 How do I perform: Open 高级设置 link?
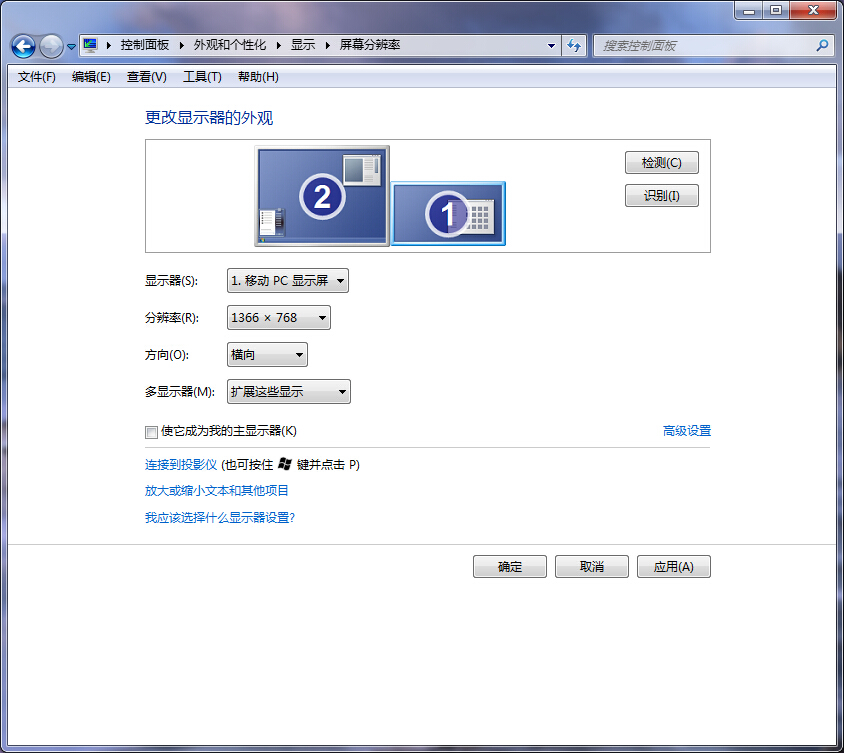(x=687, y=431)
